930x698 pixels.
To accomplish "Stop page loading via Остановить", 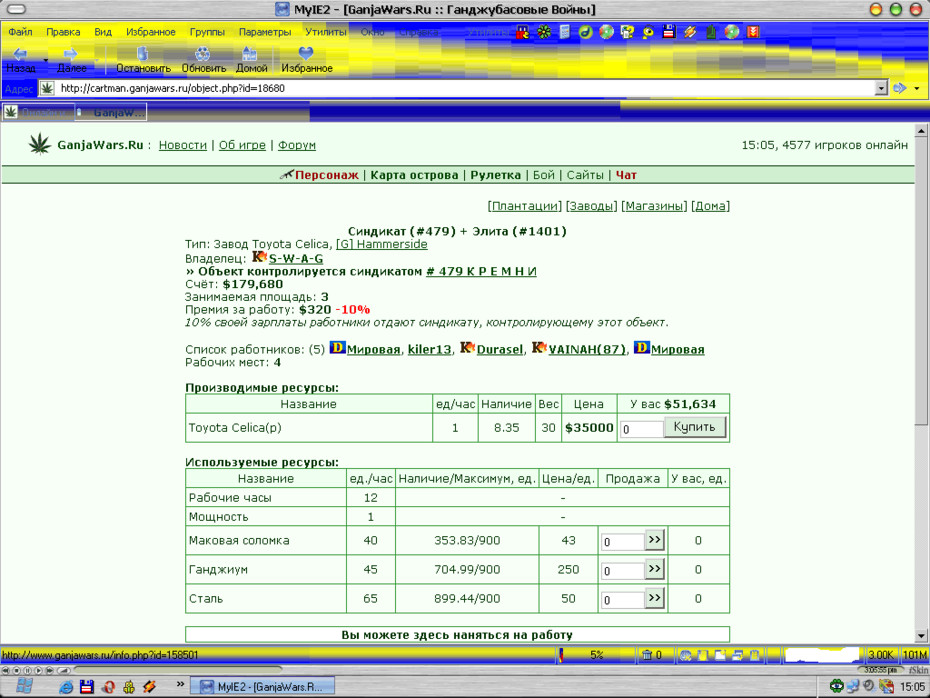I will pyautogui.click(x=143, y=60).
